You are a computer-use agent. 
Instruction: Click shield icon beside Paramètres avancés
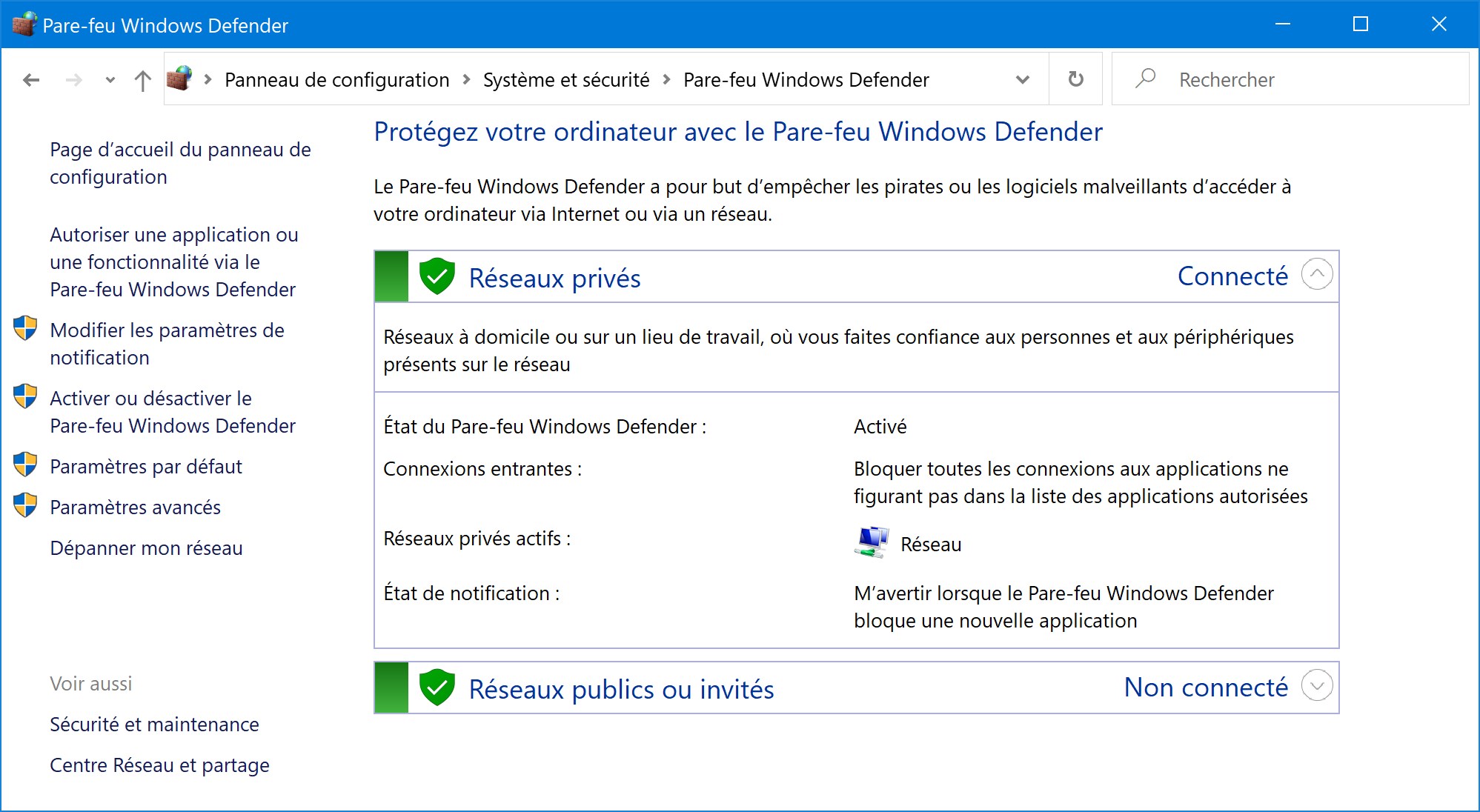25,505
